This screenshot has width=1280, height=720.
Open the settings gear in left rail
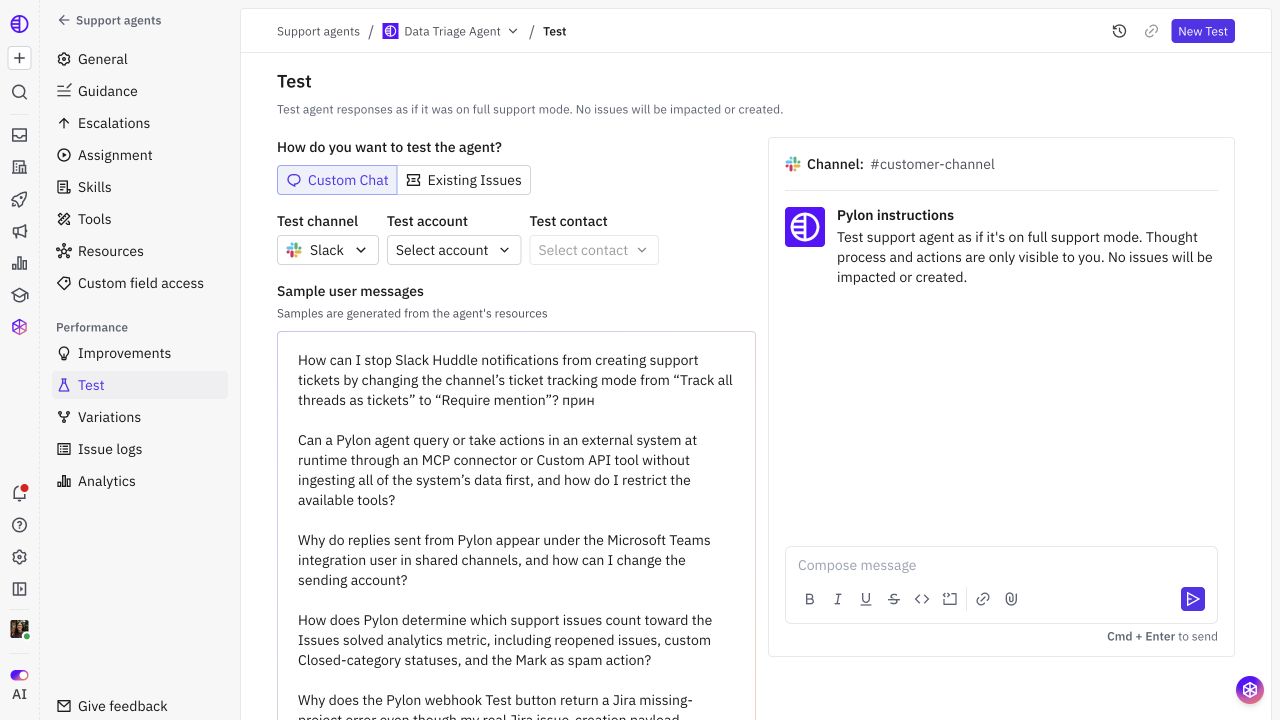(19, 557)
